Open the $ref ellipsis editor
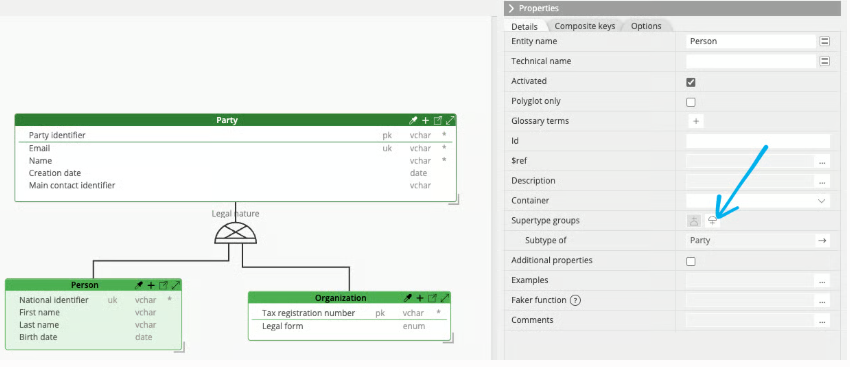The width and height of the screenshot is (850, 367). [x=822, y=161]
